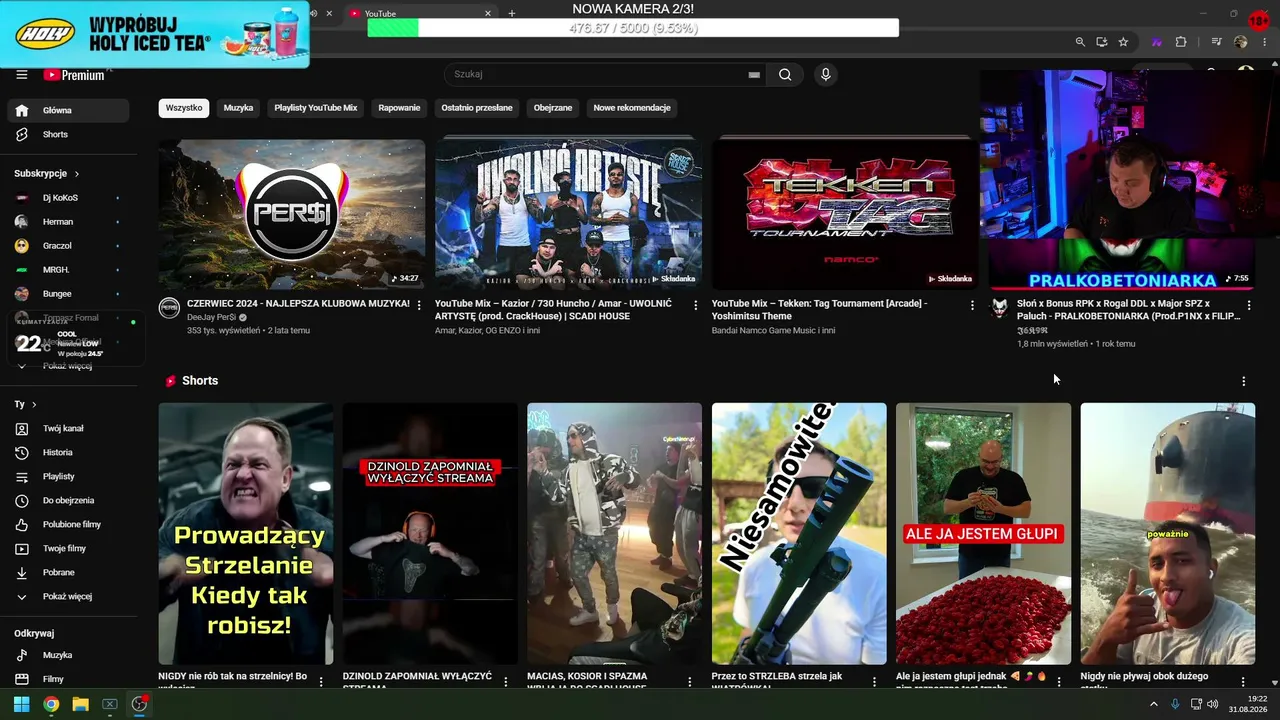
Task: Select the Ostatnio przesłane chip
Action: (x=477, y=108)
